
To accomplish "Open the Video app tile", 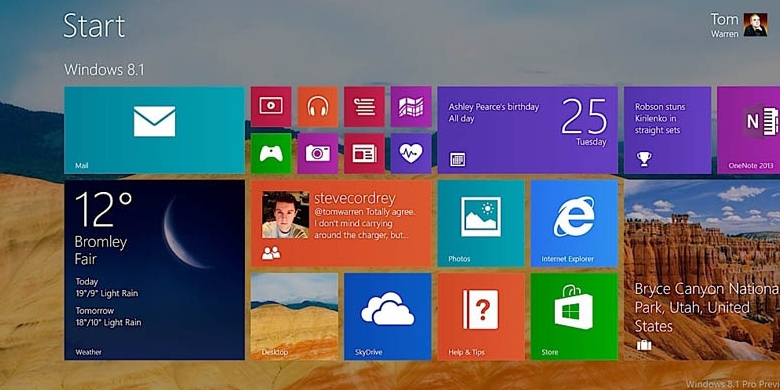I will (271, 106).
